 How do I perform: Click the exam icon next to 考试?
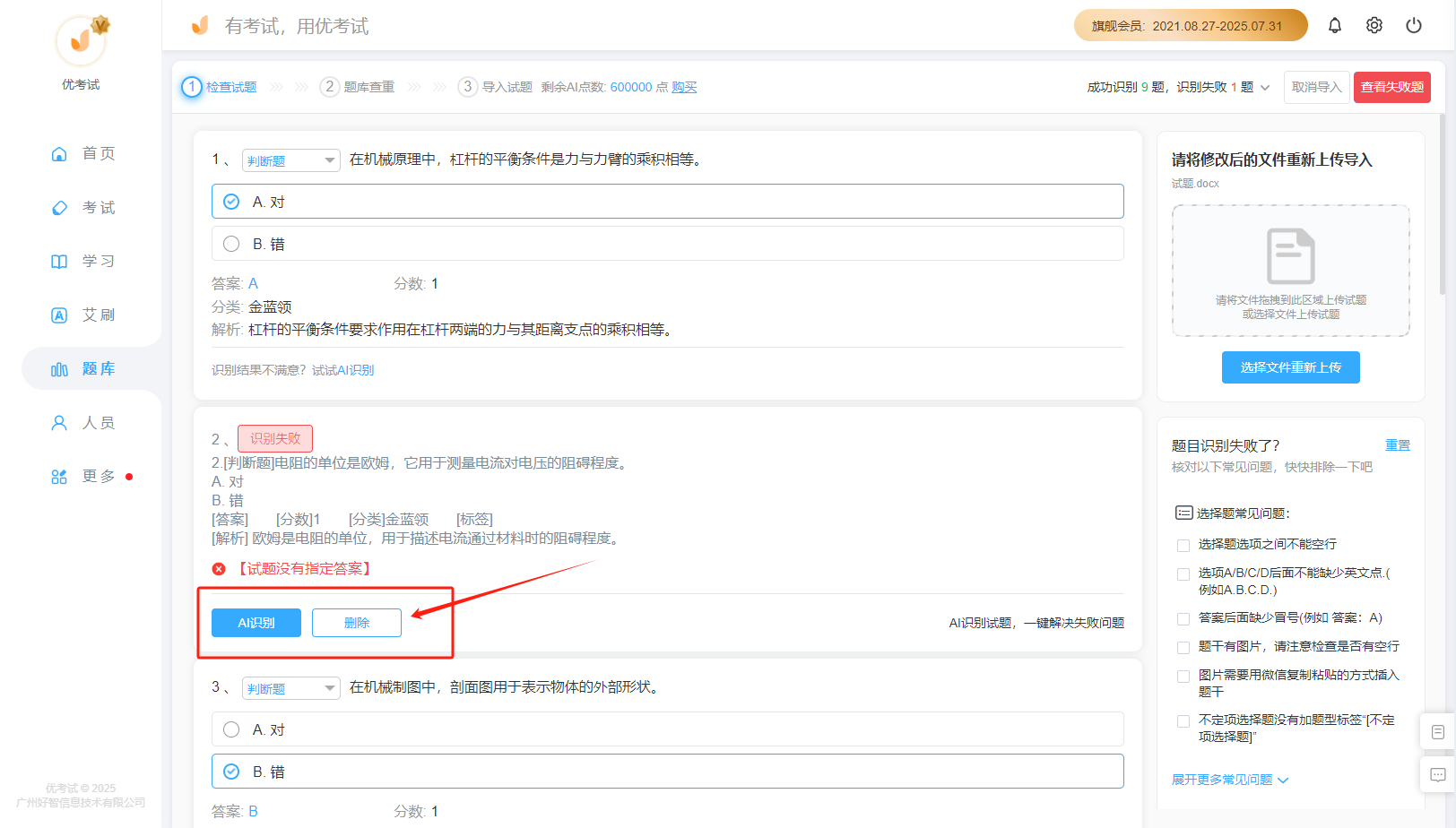click(59, 208)
